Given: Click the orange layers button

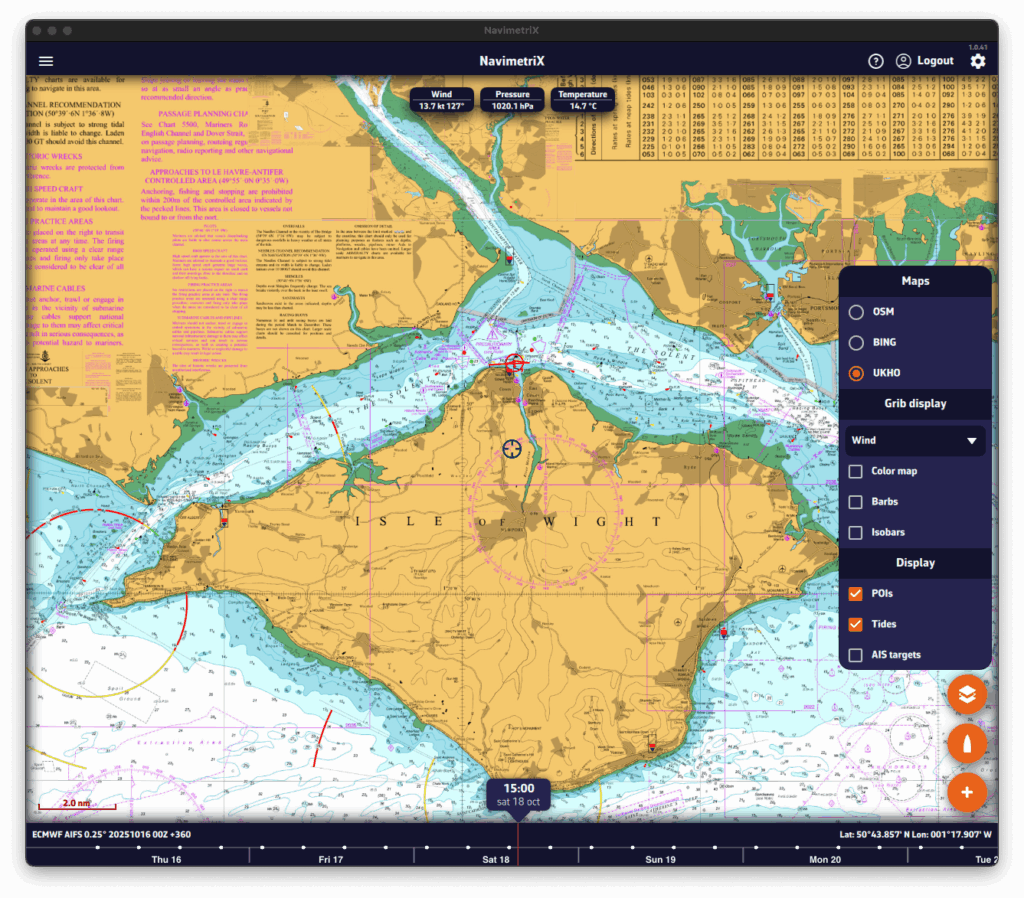Looking at the screenshot, I should coord(967,694).
